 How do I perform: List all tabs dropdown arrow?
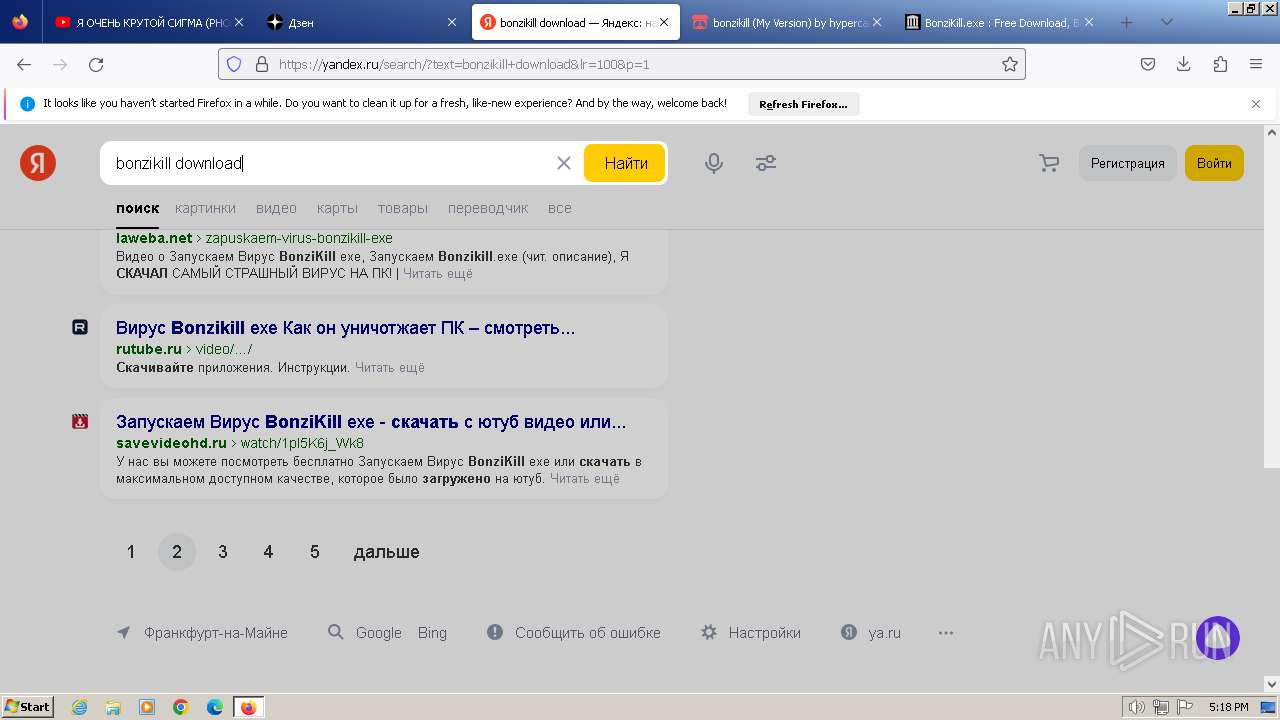click(x=1166, y=22)
